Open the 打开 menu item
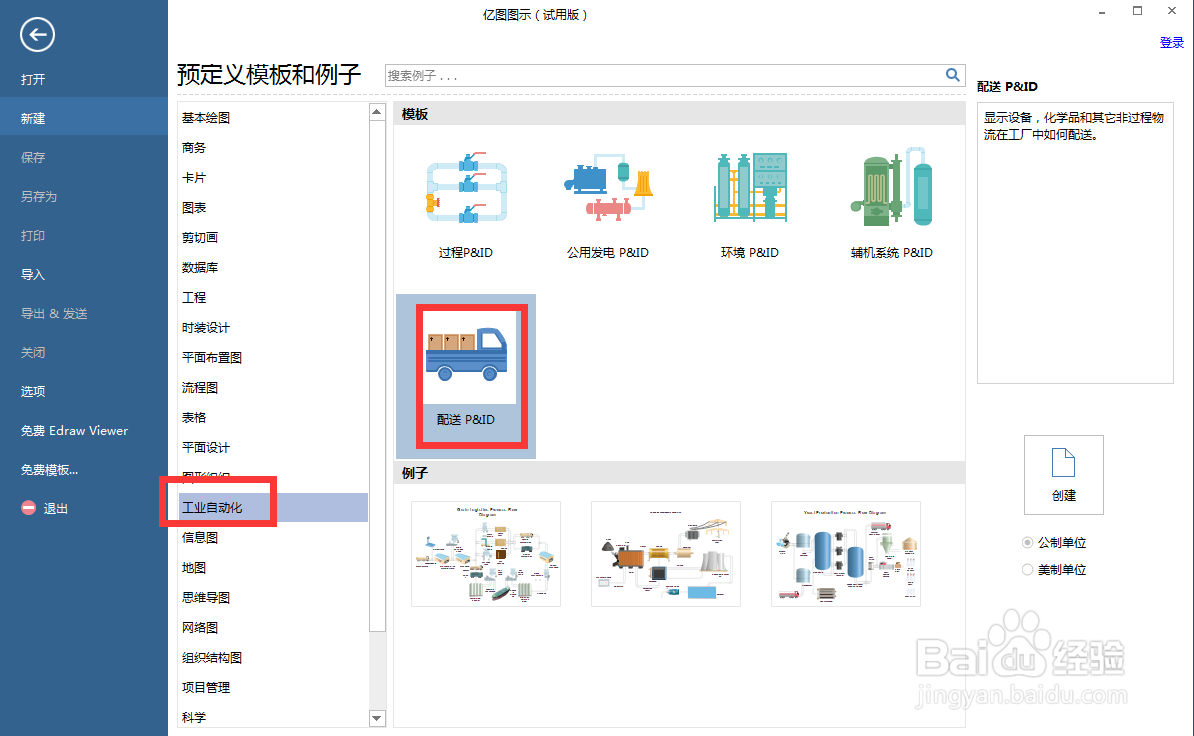This screenshot has width=1194, height=736. [x=33, y=79]
